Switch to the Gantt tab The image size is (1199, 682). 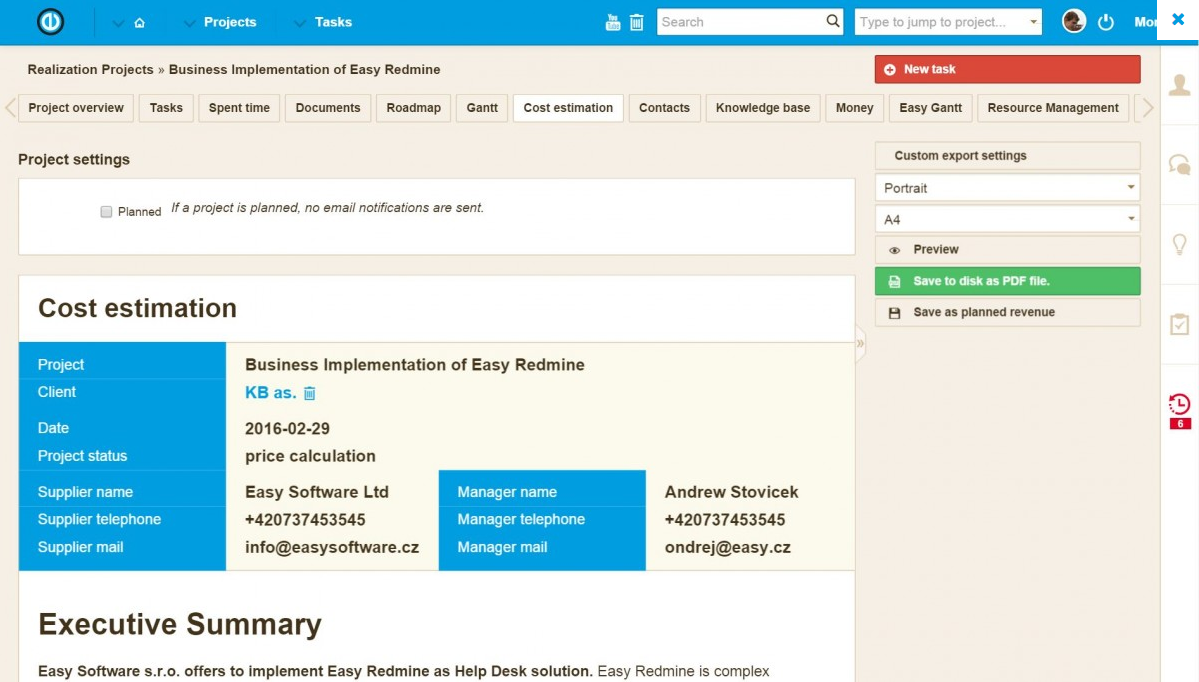click(482, 108)
